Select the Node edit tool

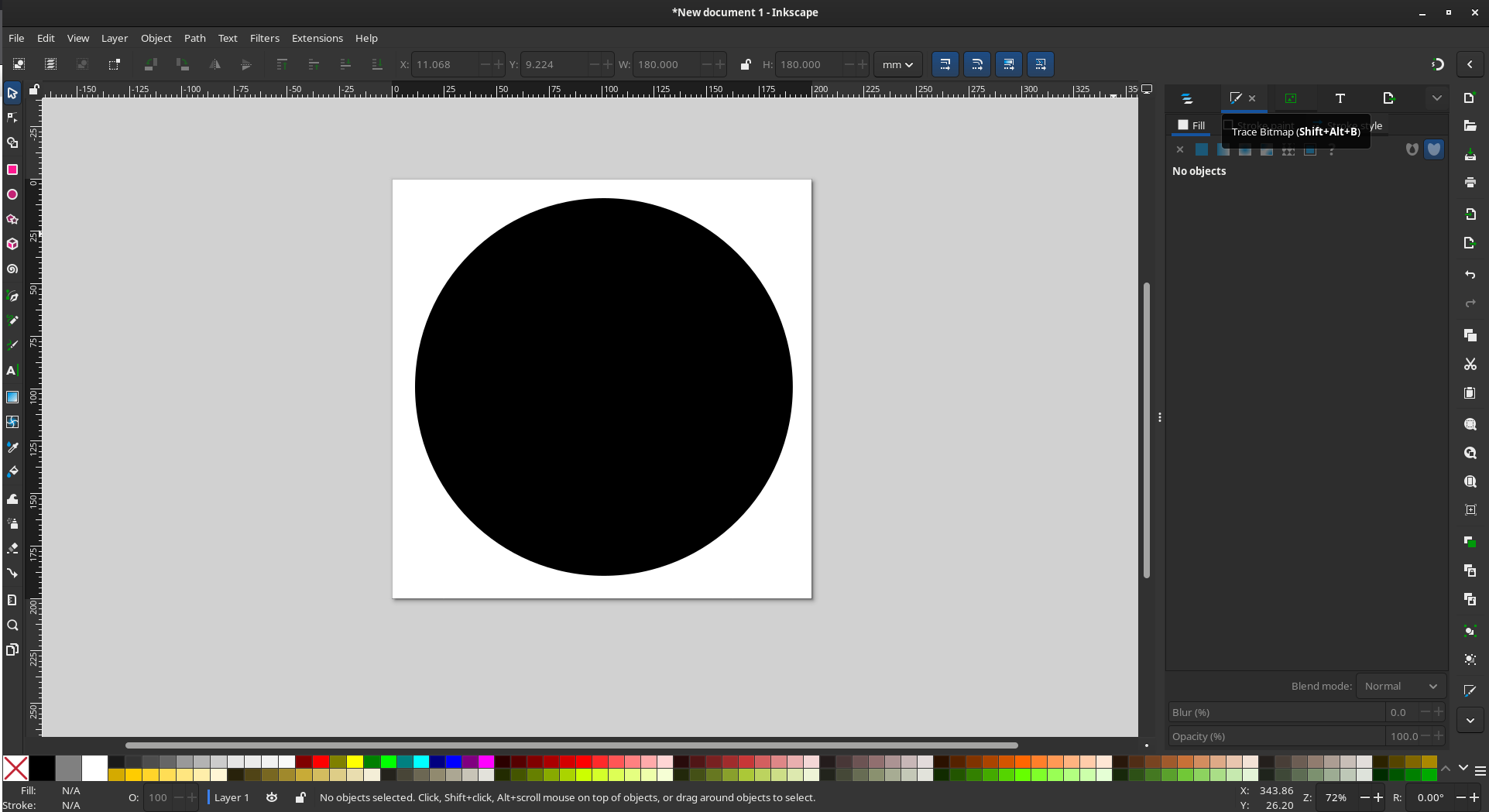click(12, 118)
